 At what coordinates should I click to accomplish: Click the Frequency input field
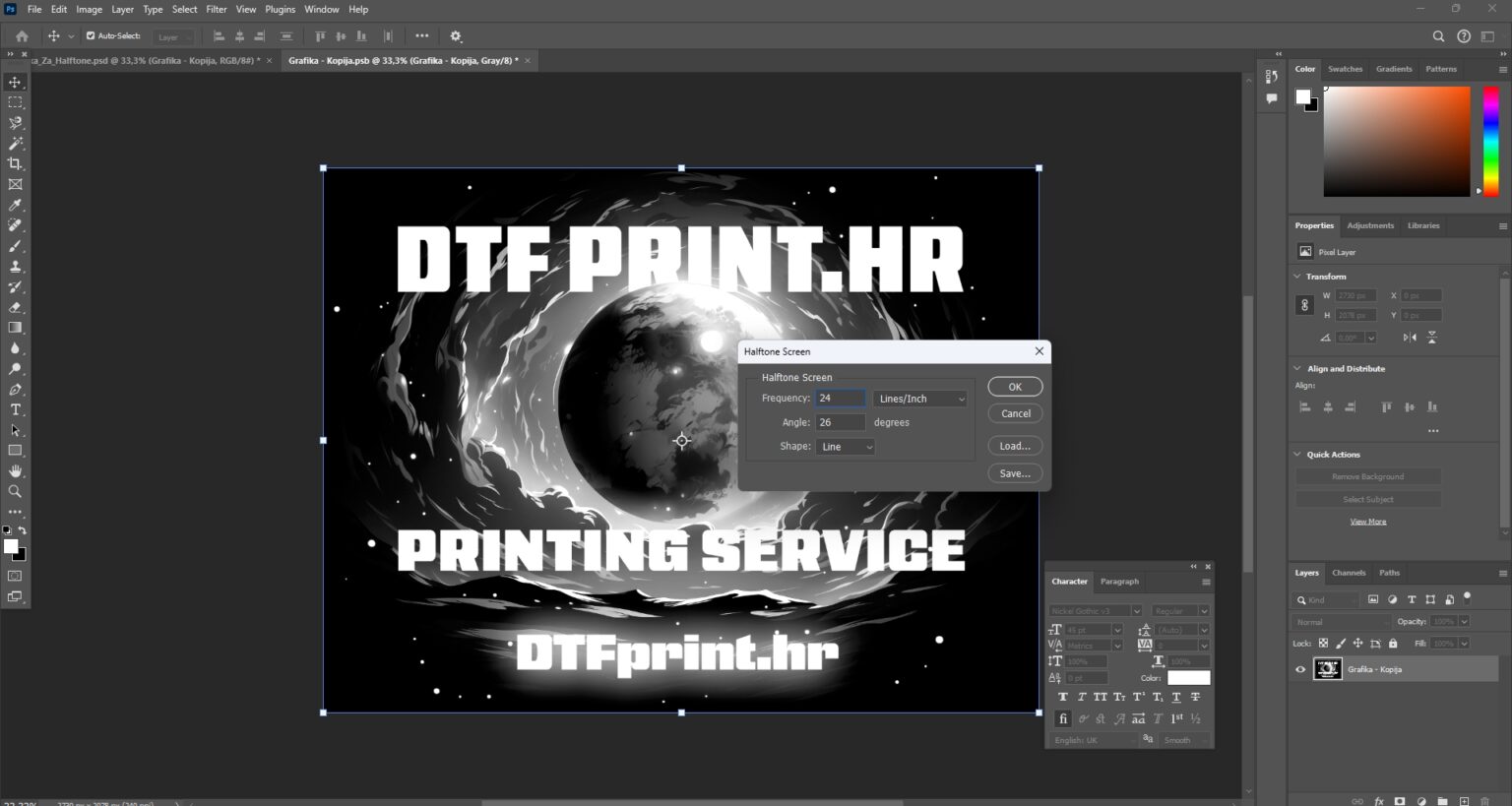pyautogui.click(x=840, y=398)
